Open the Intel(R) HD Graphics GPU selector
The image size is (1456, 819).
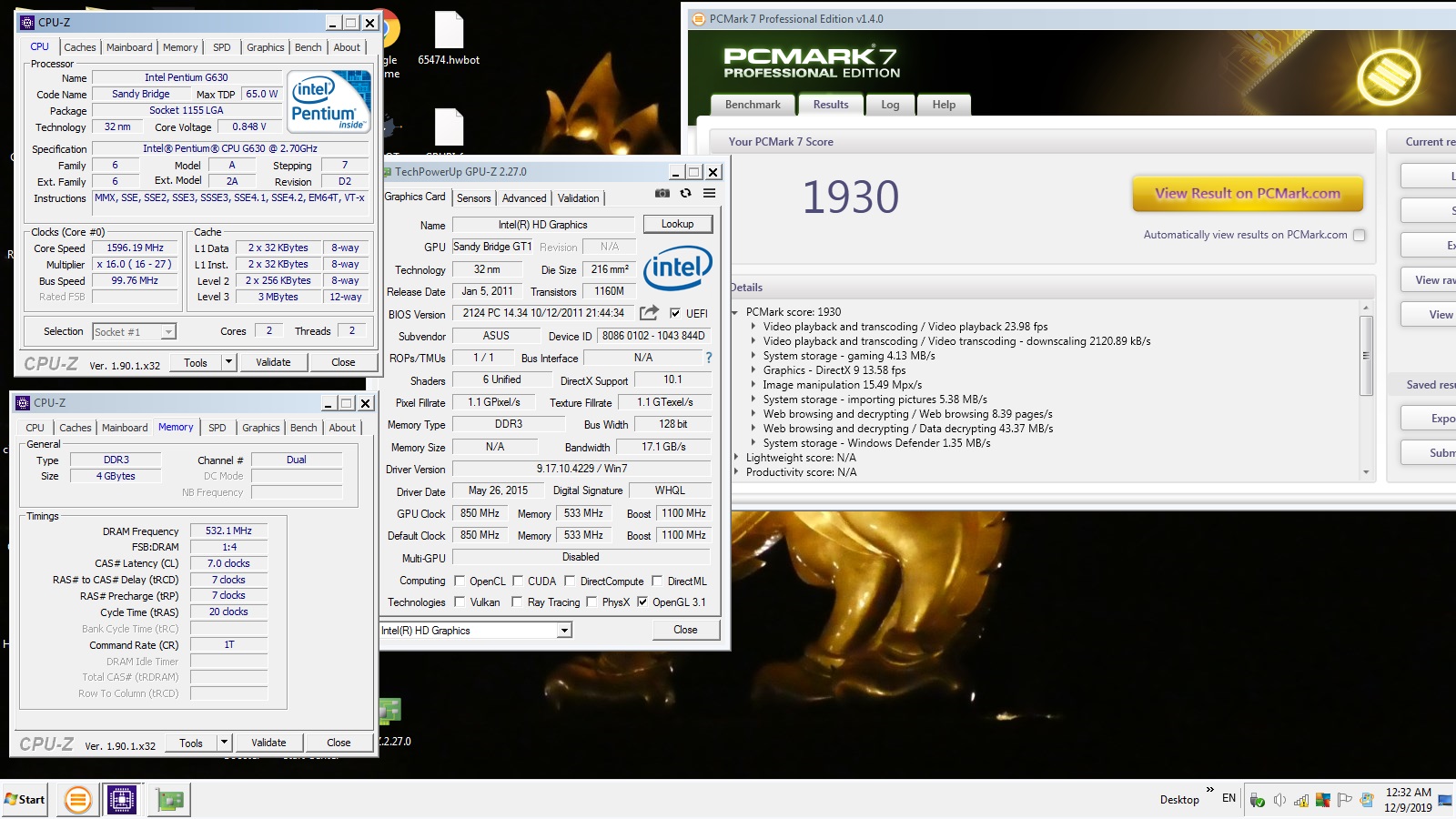(476, 630)
